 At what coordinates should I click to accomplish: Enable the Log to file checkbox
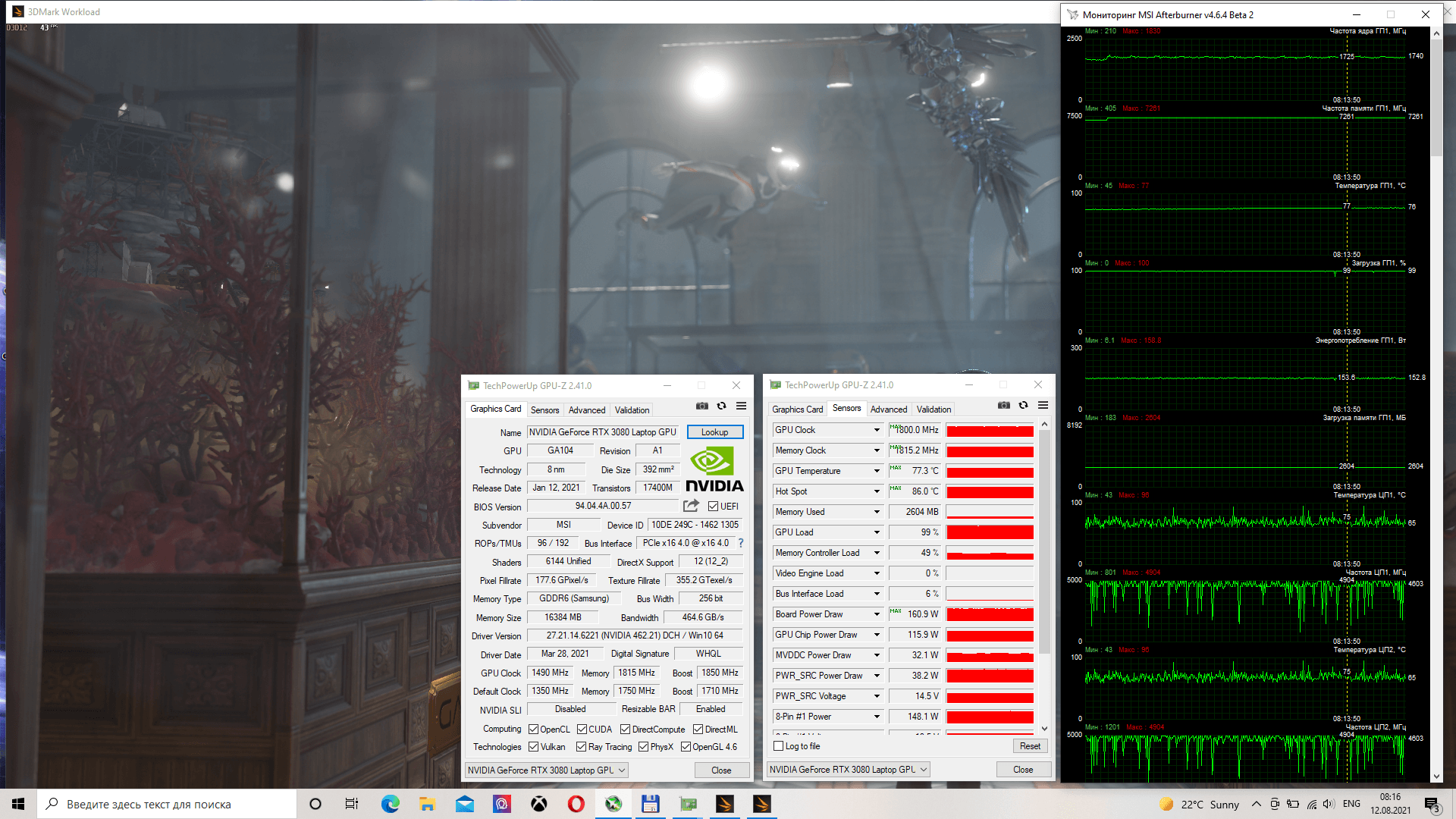[x=778, y=746]
